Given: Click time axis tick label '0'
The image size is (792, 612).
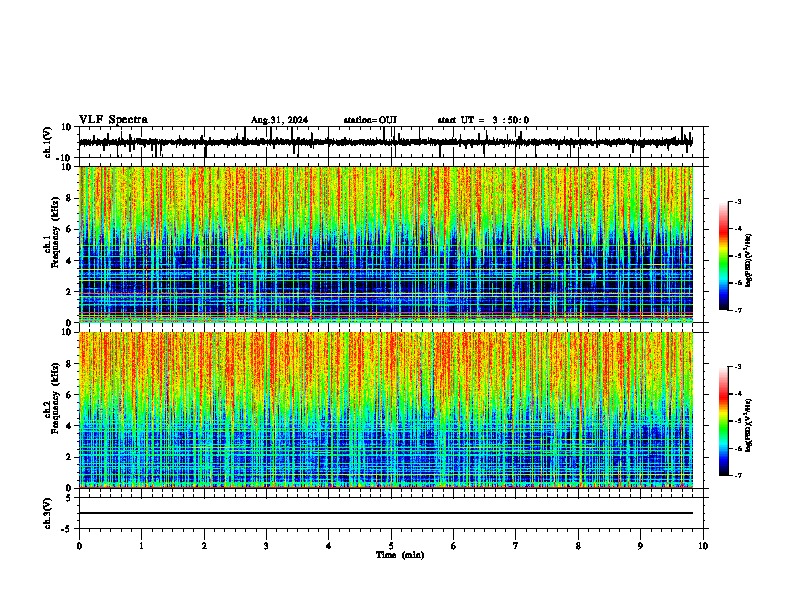Looking at the screenshot, I should (79, 546).
